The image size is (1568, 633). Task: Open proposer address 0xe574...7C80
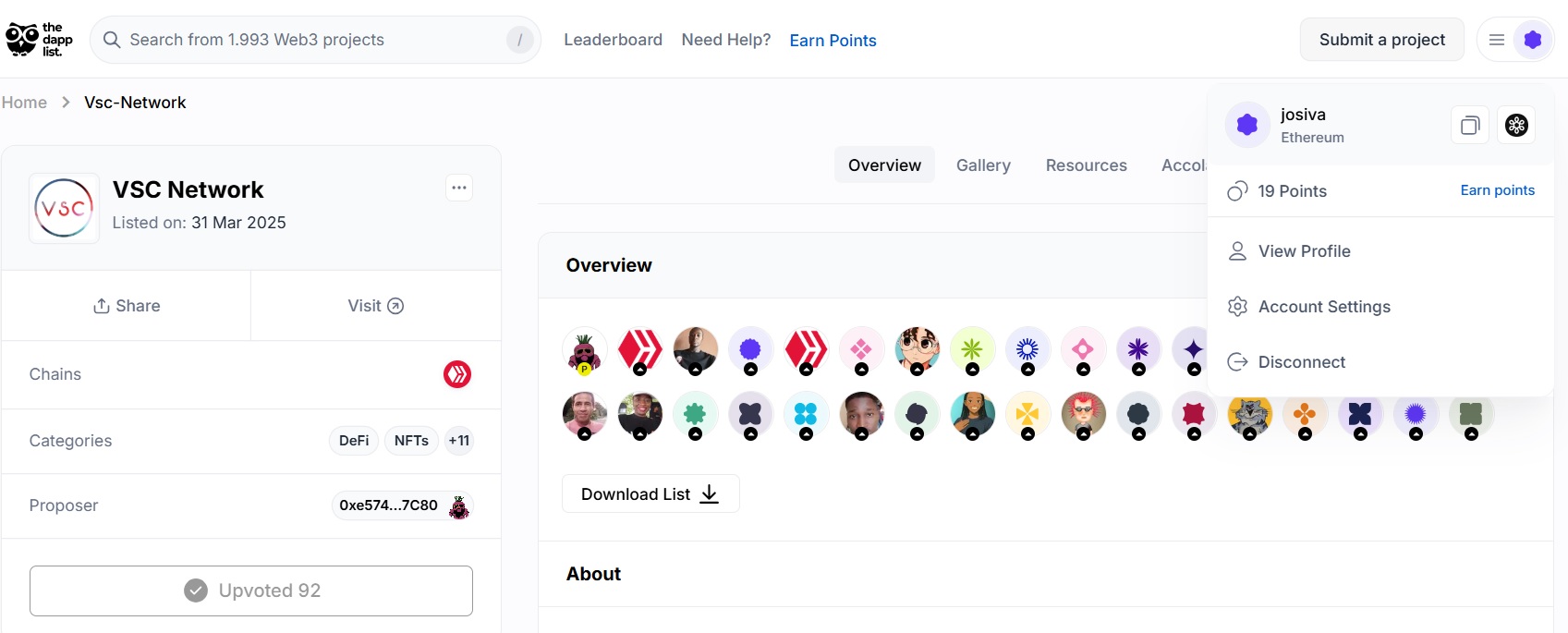(388, 505)
